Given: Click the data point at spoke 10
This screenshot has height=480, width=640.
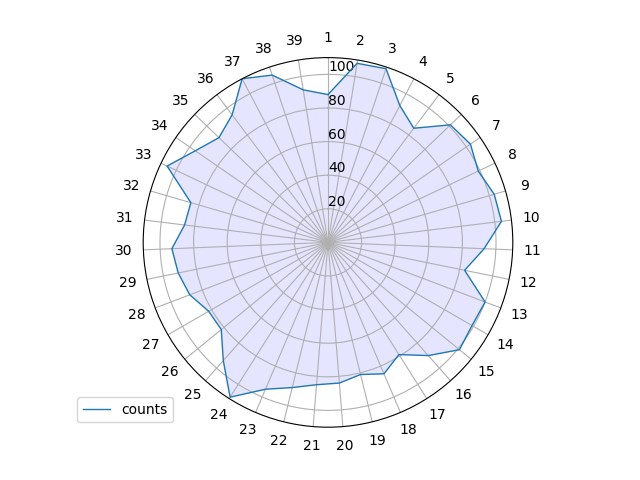Looking at the screenshot, I should point(501,221).
